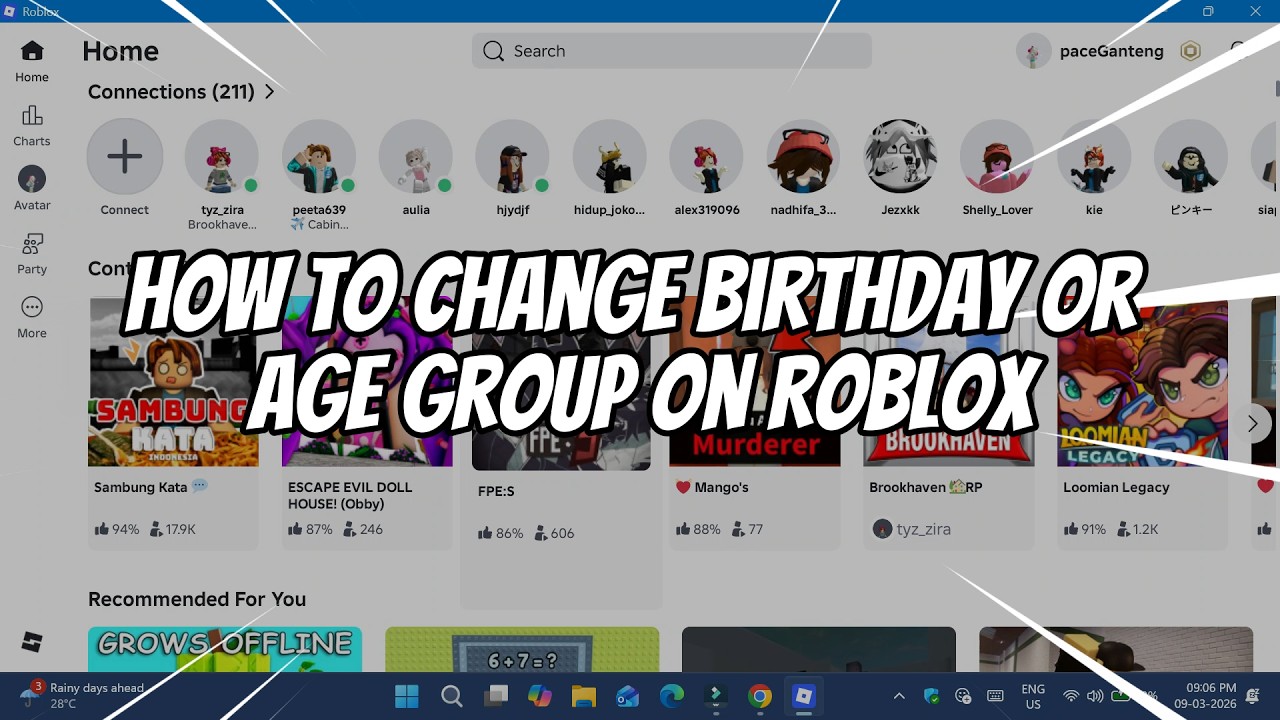
Task: Switch to Roblox taskbar icon
Action: pos(804,696)
